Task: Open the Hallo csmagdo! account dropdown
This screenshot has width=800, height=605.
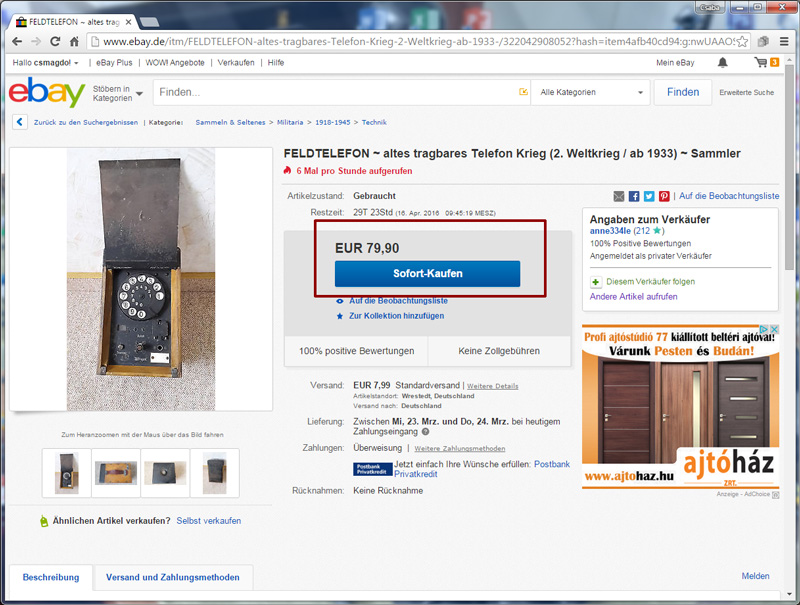Action: click(45, 63)
